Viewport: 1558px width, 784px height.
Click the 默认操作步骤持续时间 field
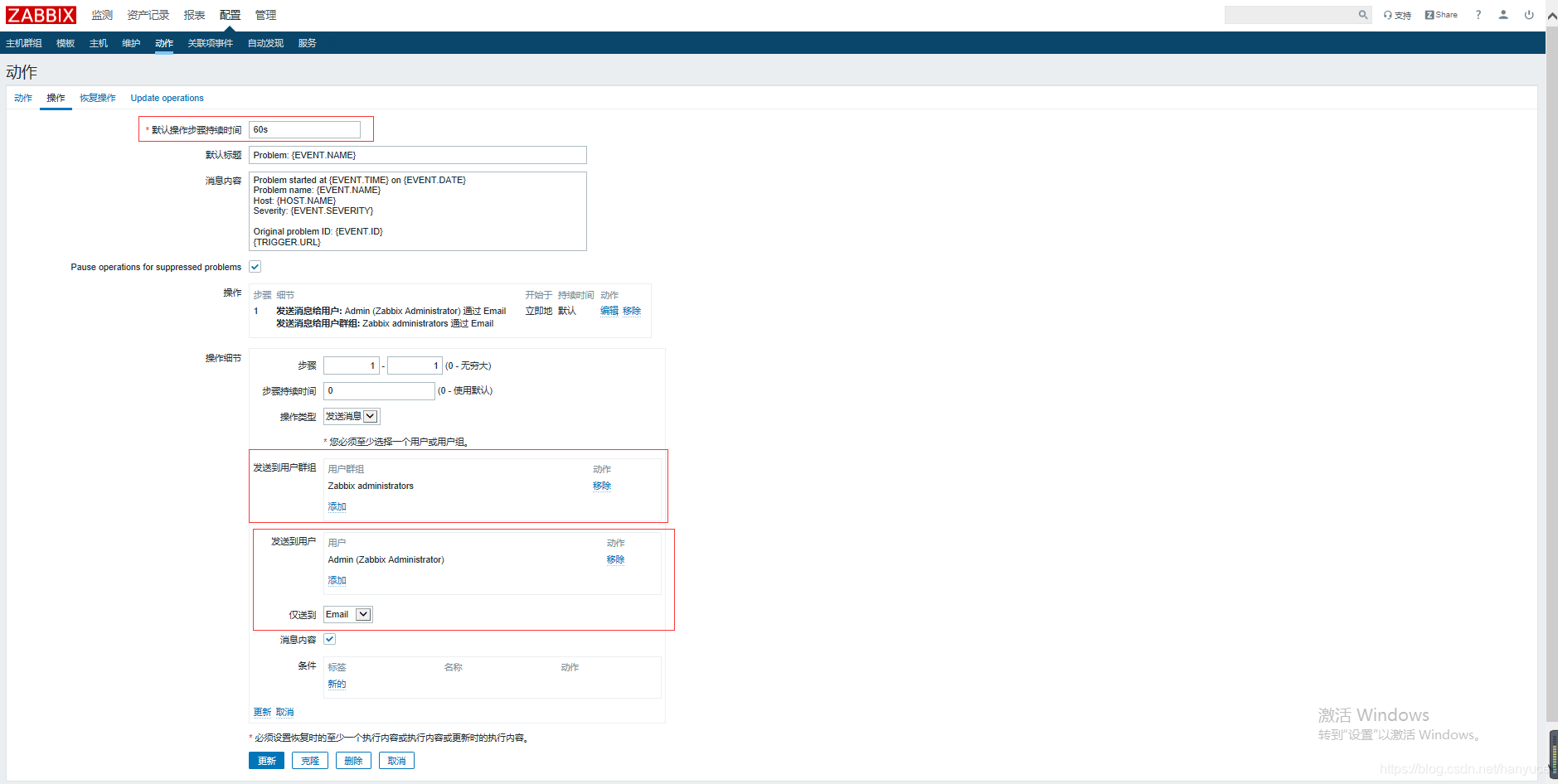[304, 129]
